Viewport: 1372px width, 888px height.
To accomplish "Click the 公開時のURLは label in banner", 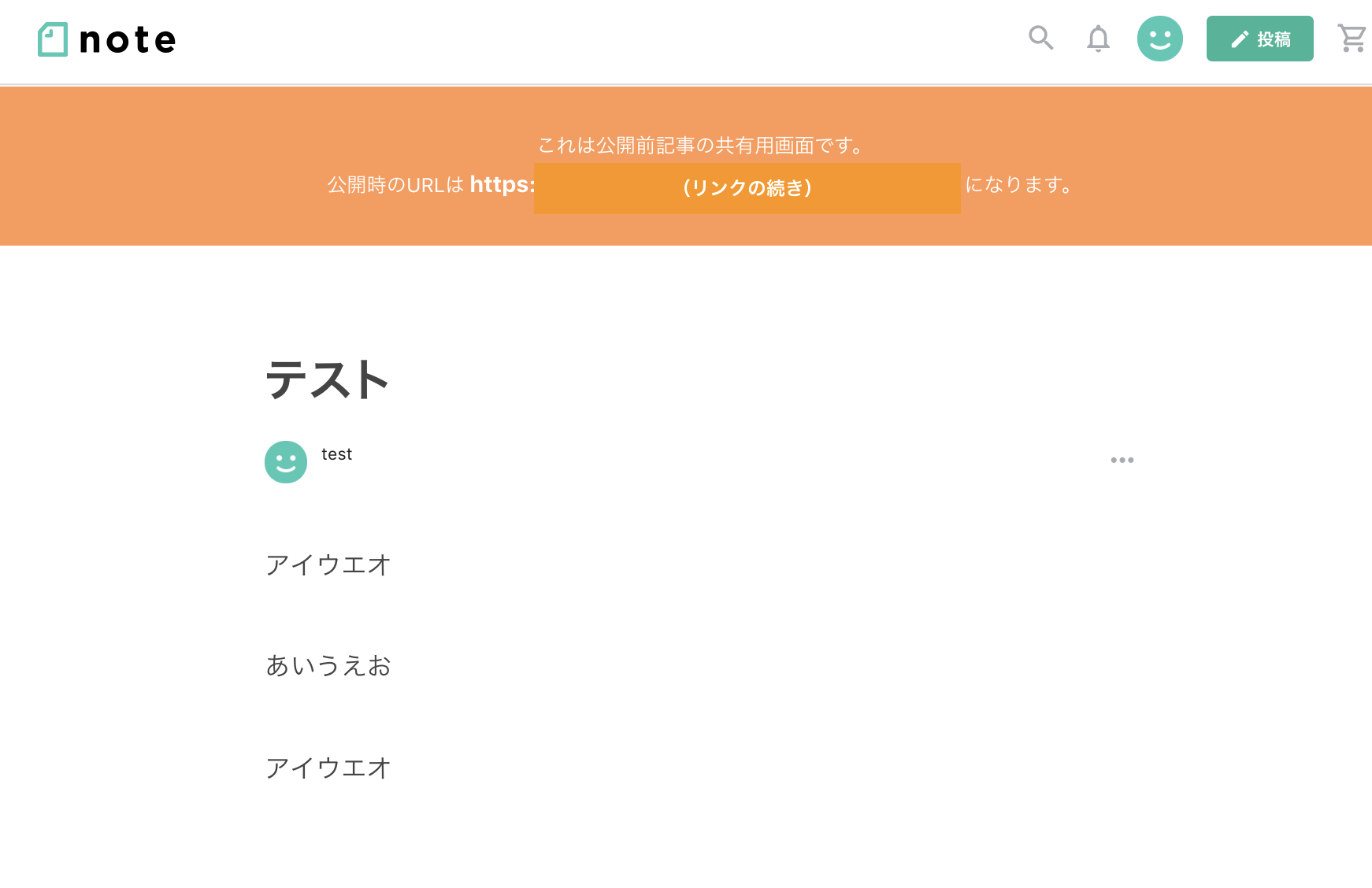I will pyautogui.click(x=396, y=185).
